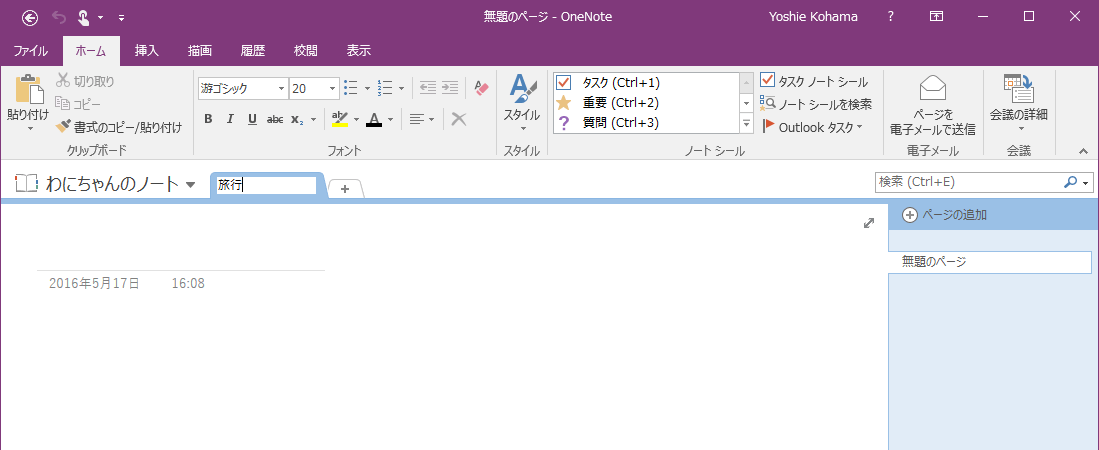Image resolution: width=1099 pixels, height=450 pixels.
Task: Toggle Strikethrough formatting
Action: tap(275, 119)
